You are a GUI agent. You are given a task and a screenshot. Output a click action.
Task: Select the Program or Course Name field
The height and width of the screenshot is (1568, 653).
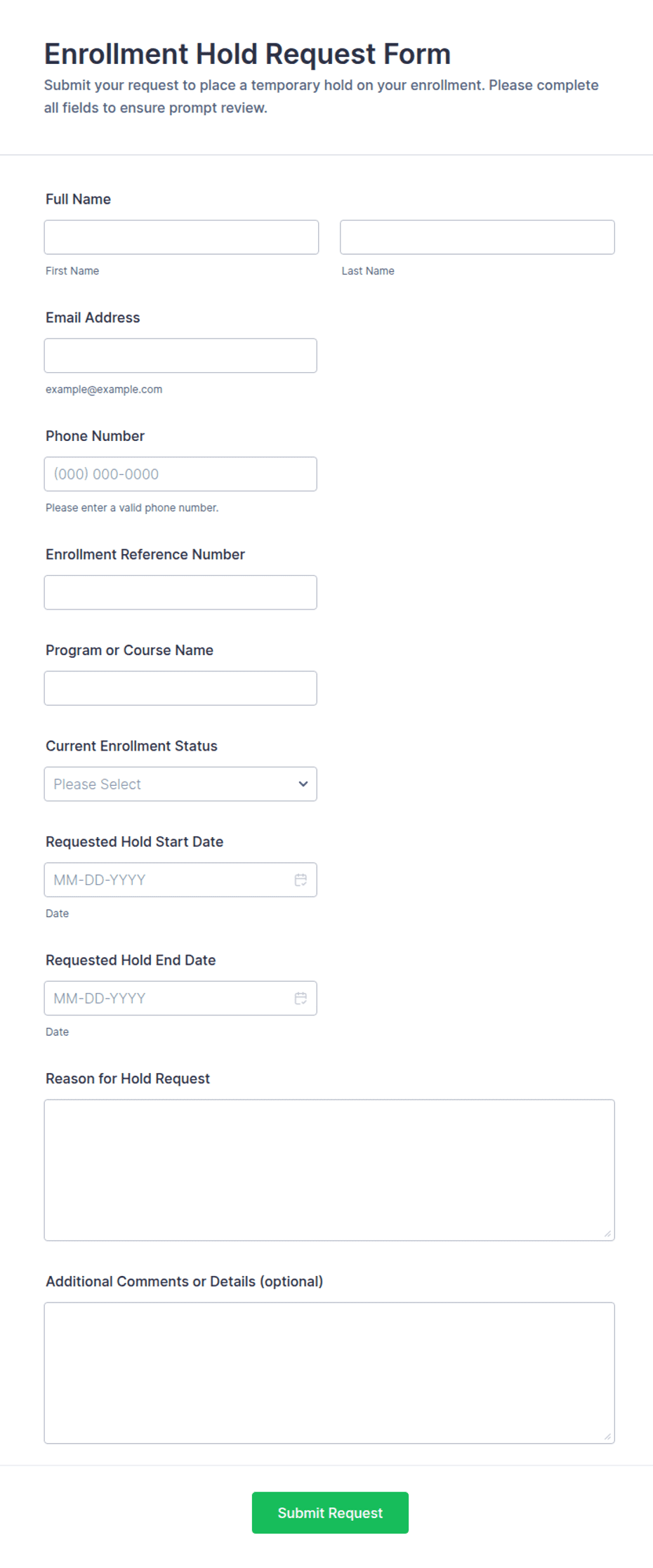(x=180, y=688)
